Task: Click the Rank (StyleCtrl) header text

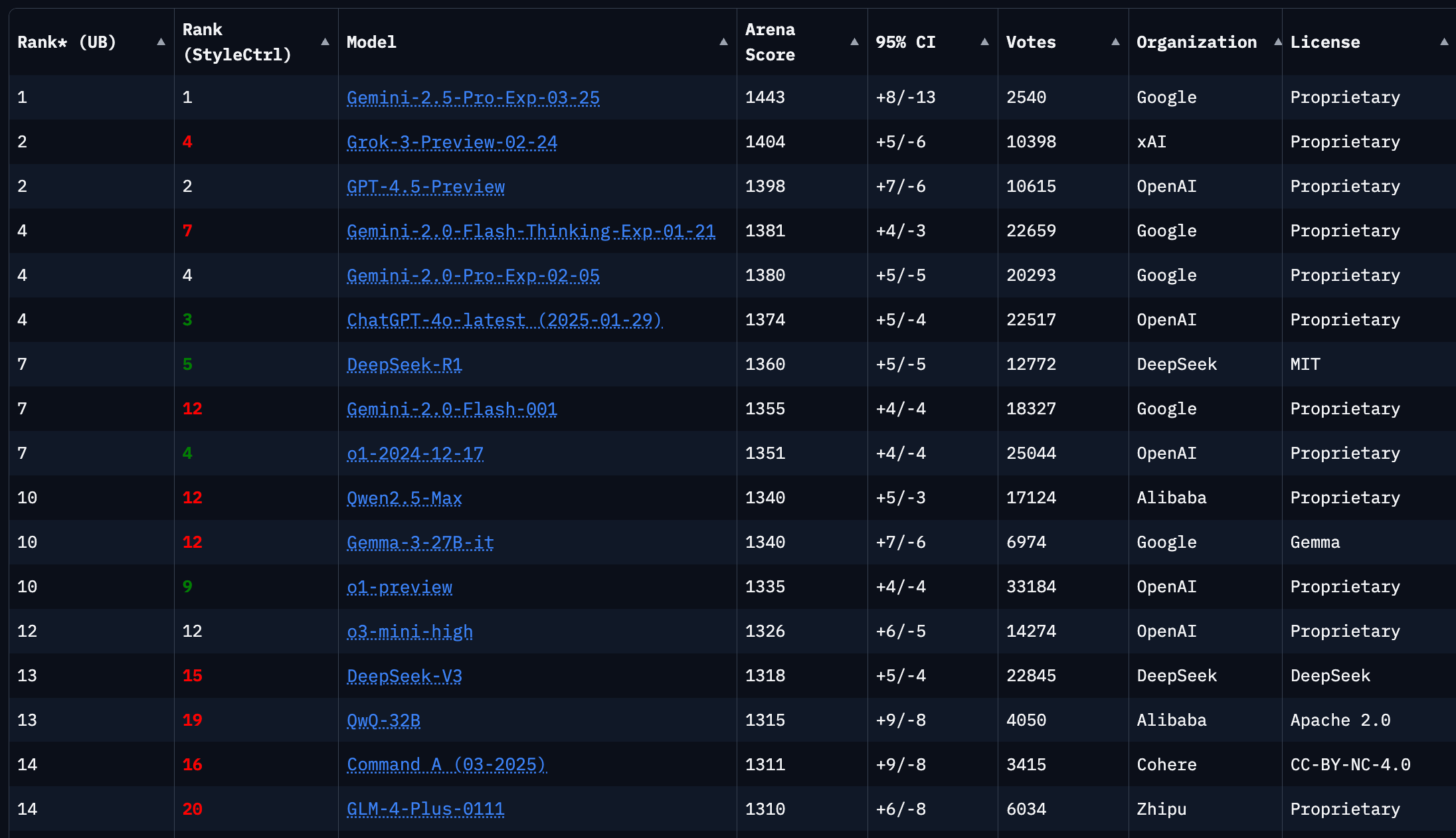Action: (236, 42)
